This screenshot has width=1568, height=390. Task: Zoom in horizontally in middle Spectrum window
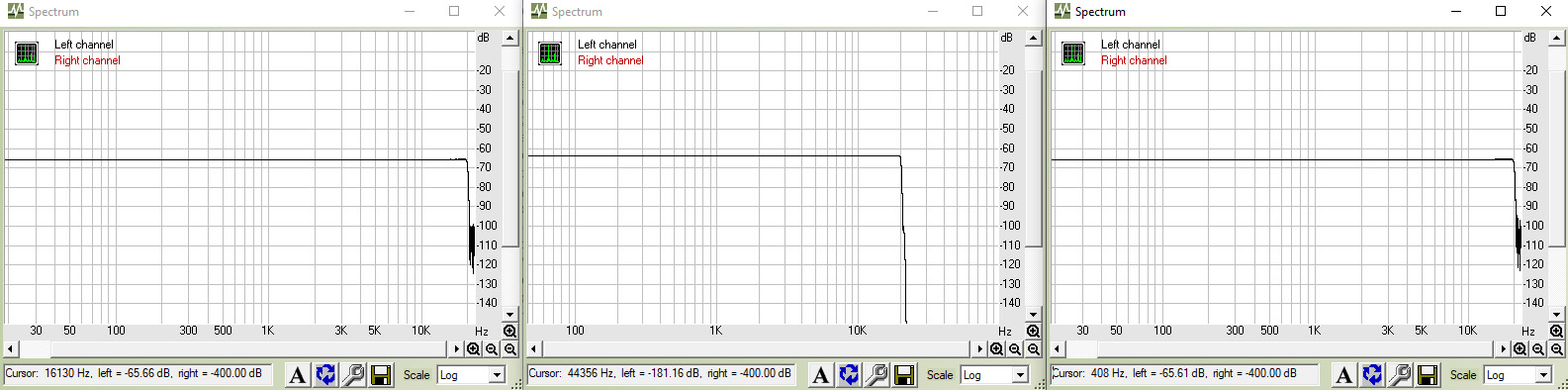997,349
